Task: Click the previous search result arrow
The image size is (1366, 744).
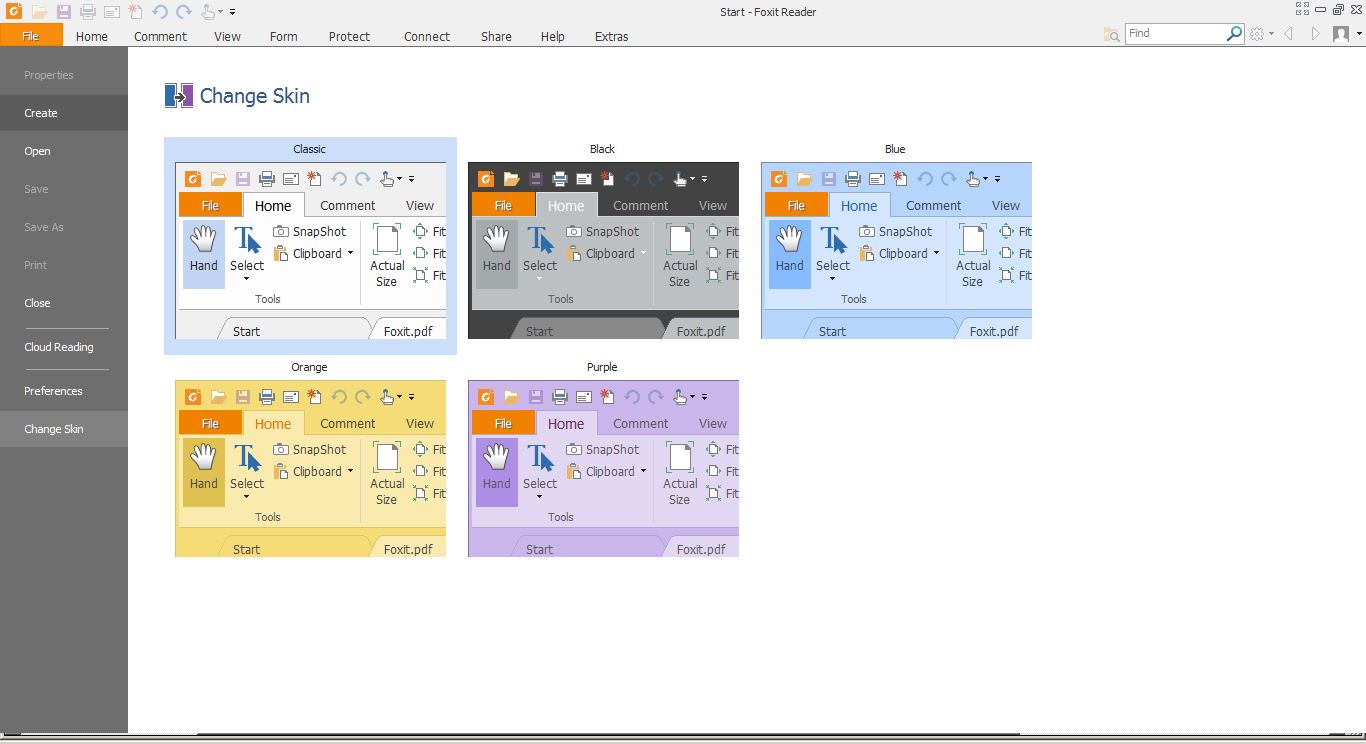Action: point(1289,33)
